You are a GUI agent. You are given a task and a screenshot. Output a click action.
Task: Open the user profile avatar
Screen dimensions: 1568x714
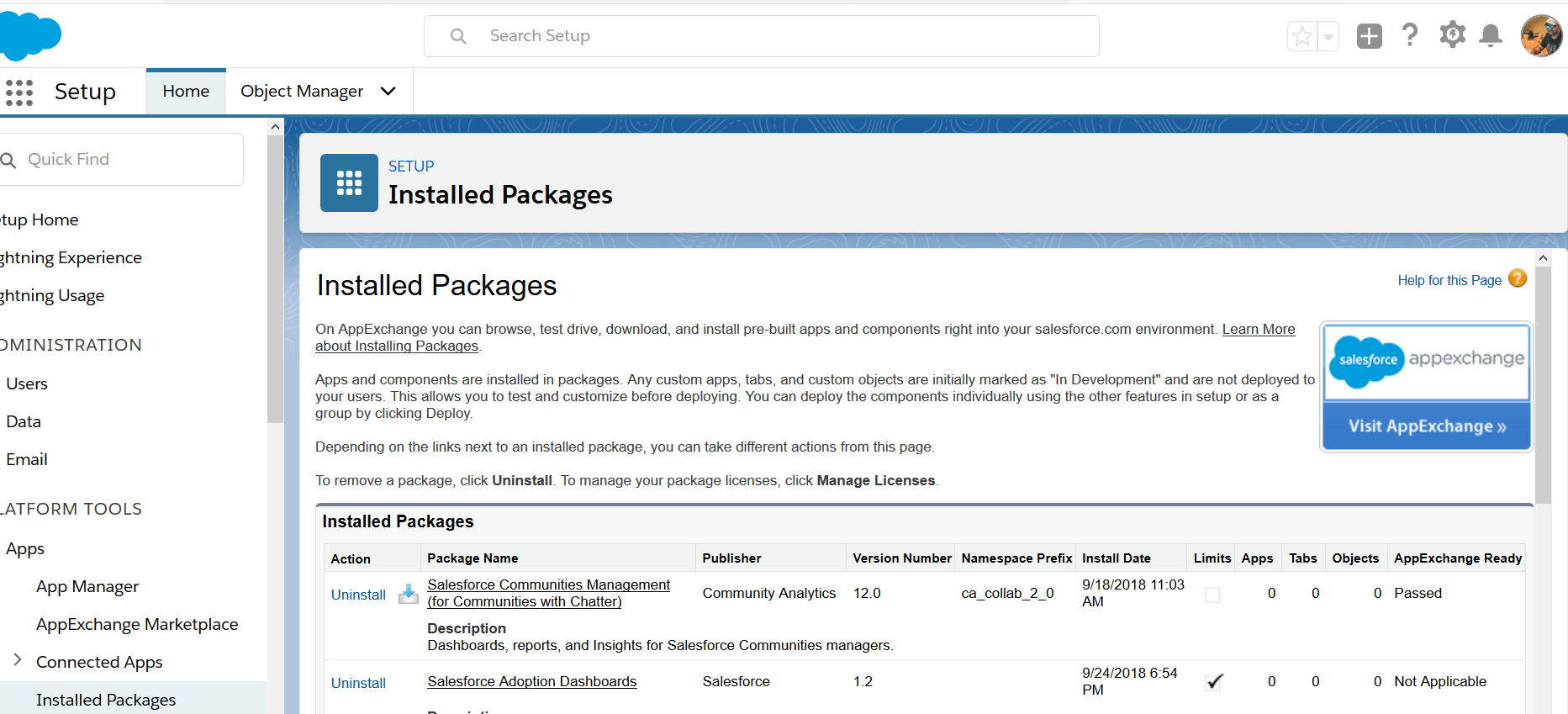click(x=1541, y=35)
